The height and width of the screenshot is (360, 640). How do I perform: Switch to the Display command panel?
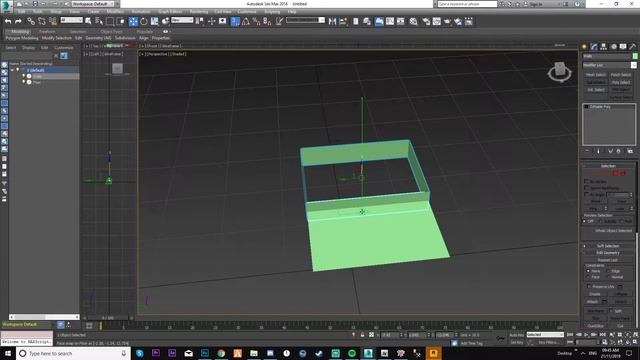click(x=623, y=47)
